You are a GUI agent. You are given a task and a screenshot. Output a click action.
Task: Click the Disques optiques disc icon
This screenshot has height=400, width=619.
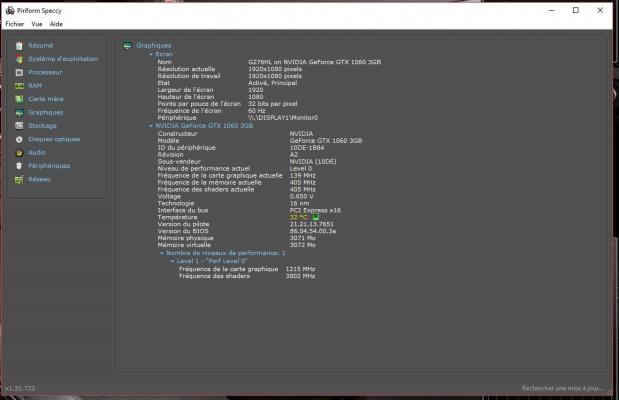pyautogui.click(x=19, y=139)
